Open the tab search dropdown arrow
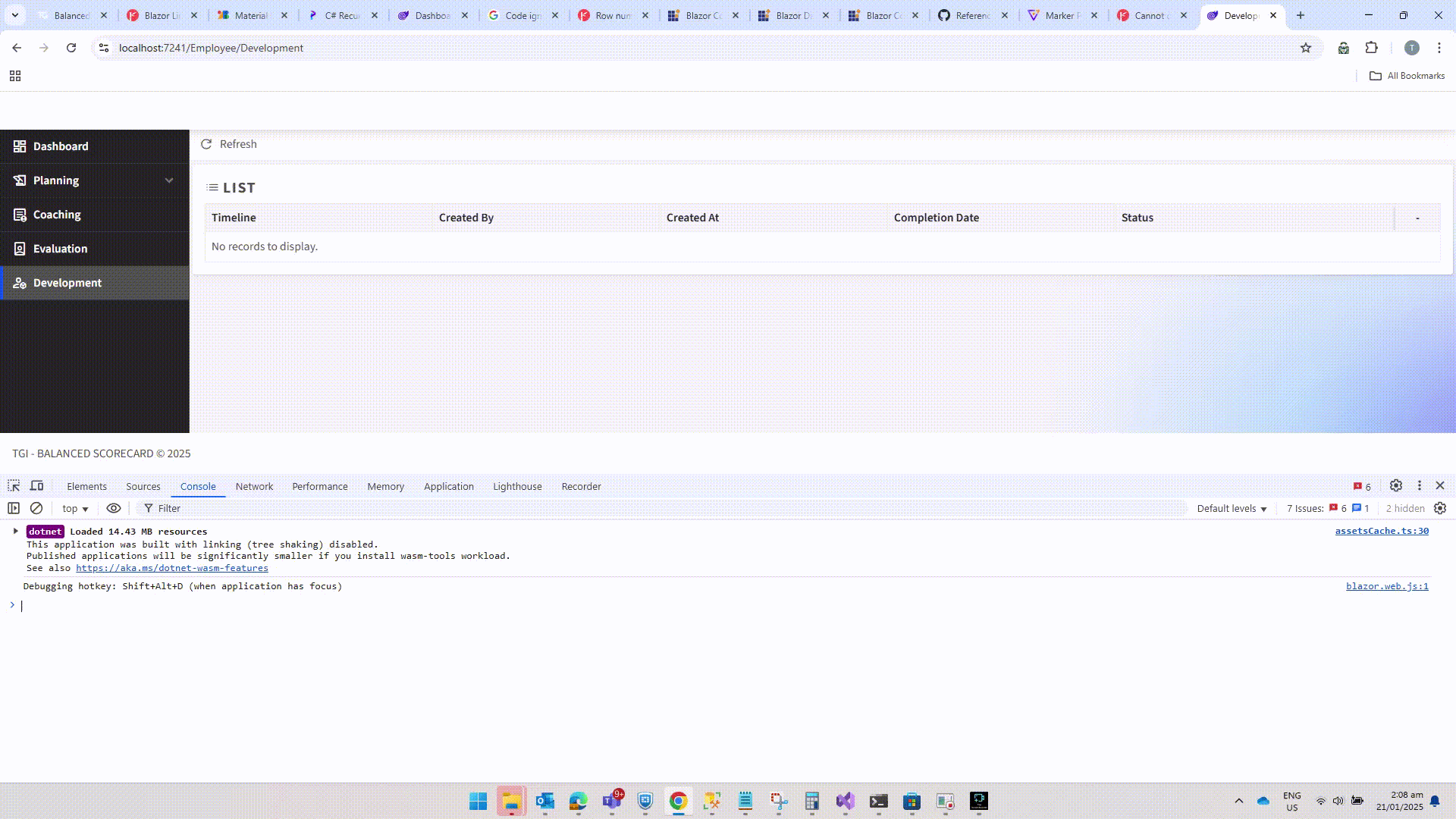The image size is (1456, 819). pyautogui.click(x=14, y=15)
